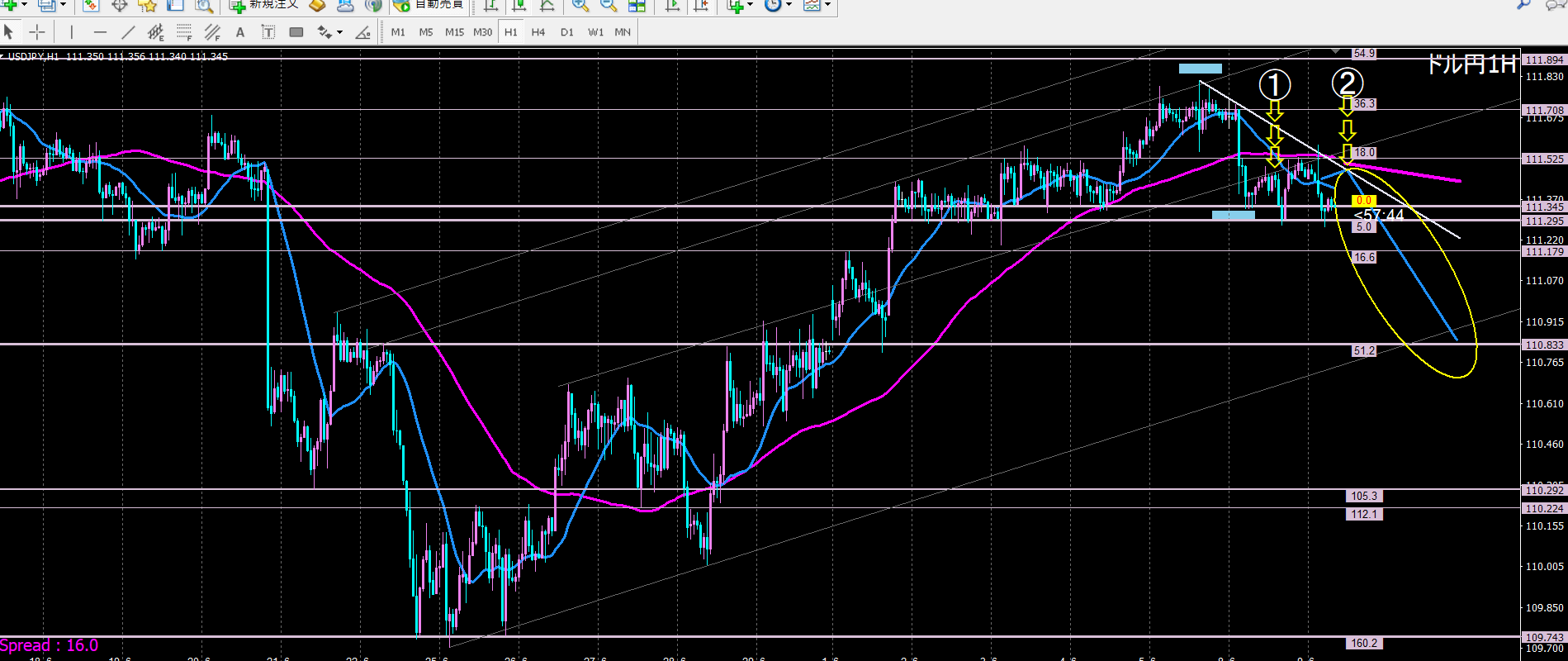Switch to MN monthly timeframe

(623, 32)
